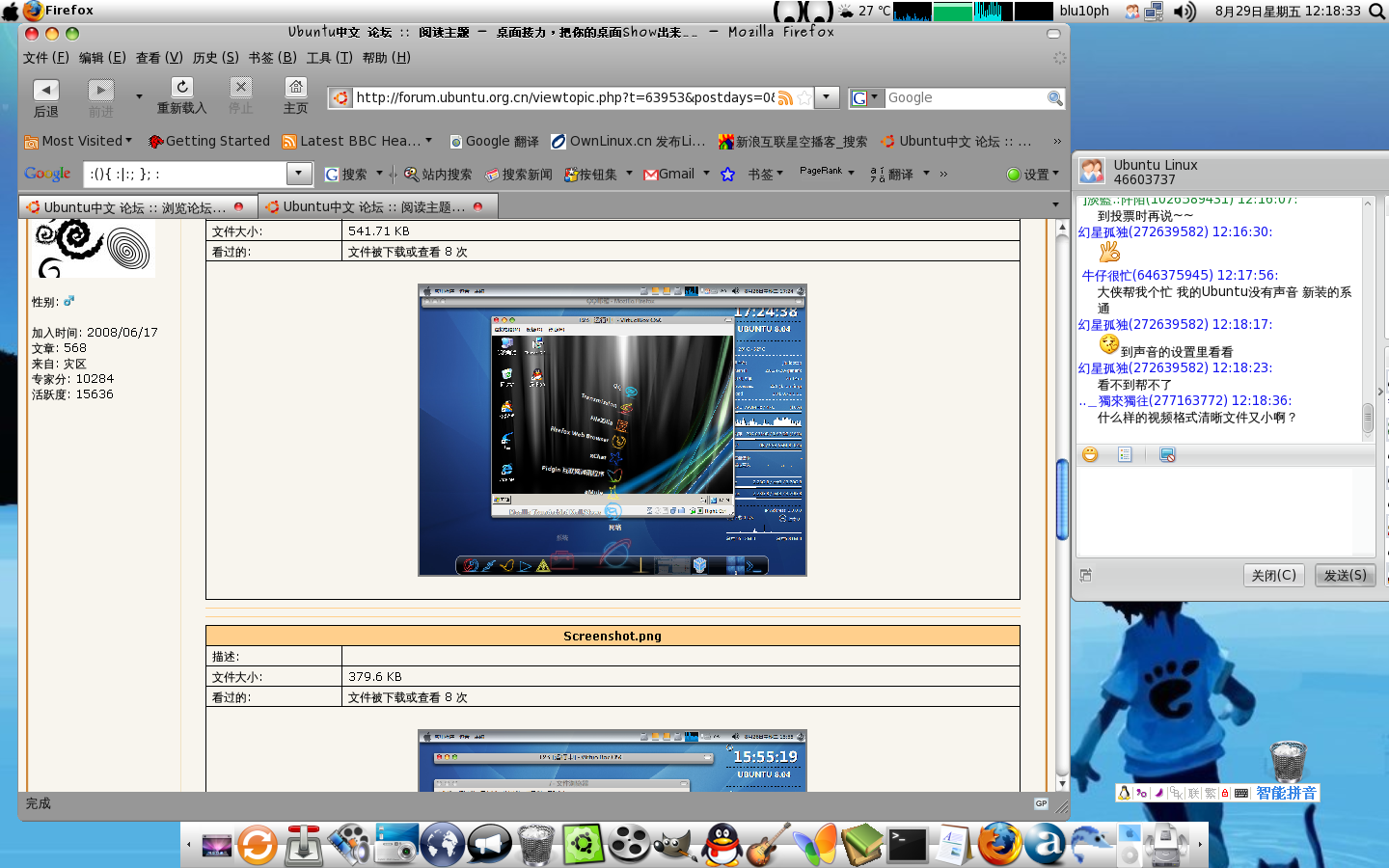The width and height of the screenshot is (1389, 868).
Task: Bookmark the page with the address bar star
Action: [x=803, y=97]
